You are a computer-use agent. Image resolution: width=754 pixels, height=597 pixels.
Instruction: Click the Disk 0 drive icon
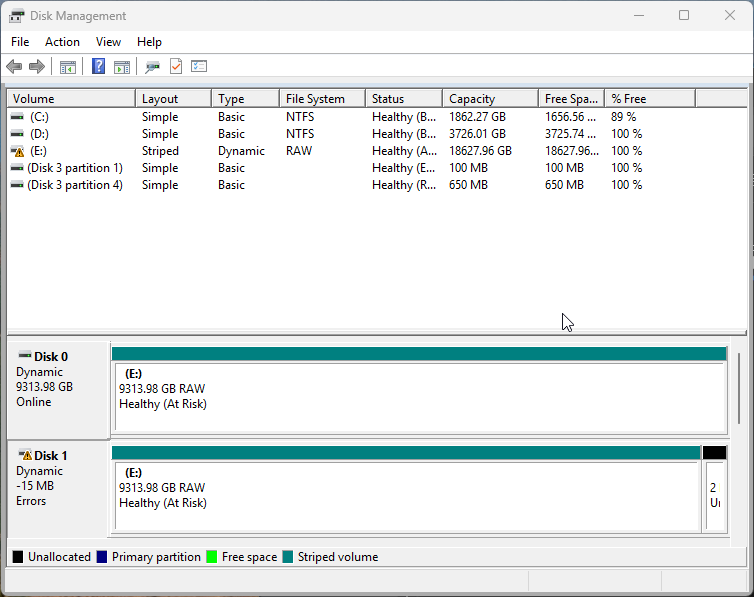pos(25,355)
